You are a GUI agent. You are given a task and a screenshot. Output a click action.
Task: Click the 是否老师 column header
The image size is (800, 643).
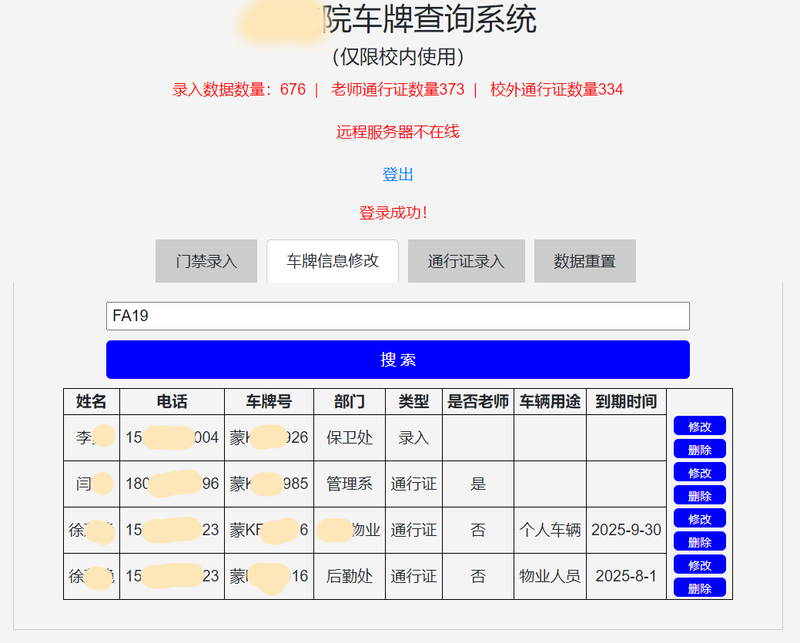pos(478,402)
